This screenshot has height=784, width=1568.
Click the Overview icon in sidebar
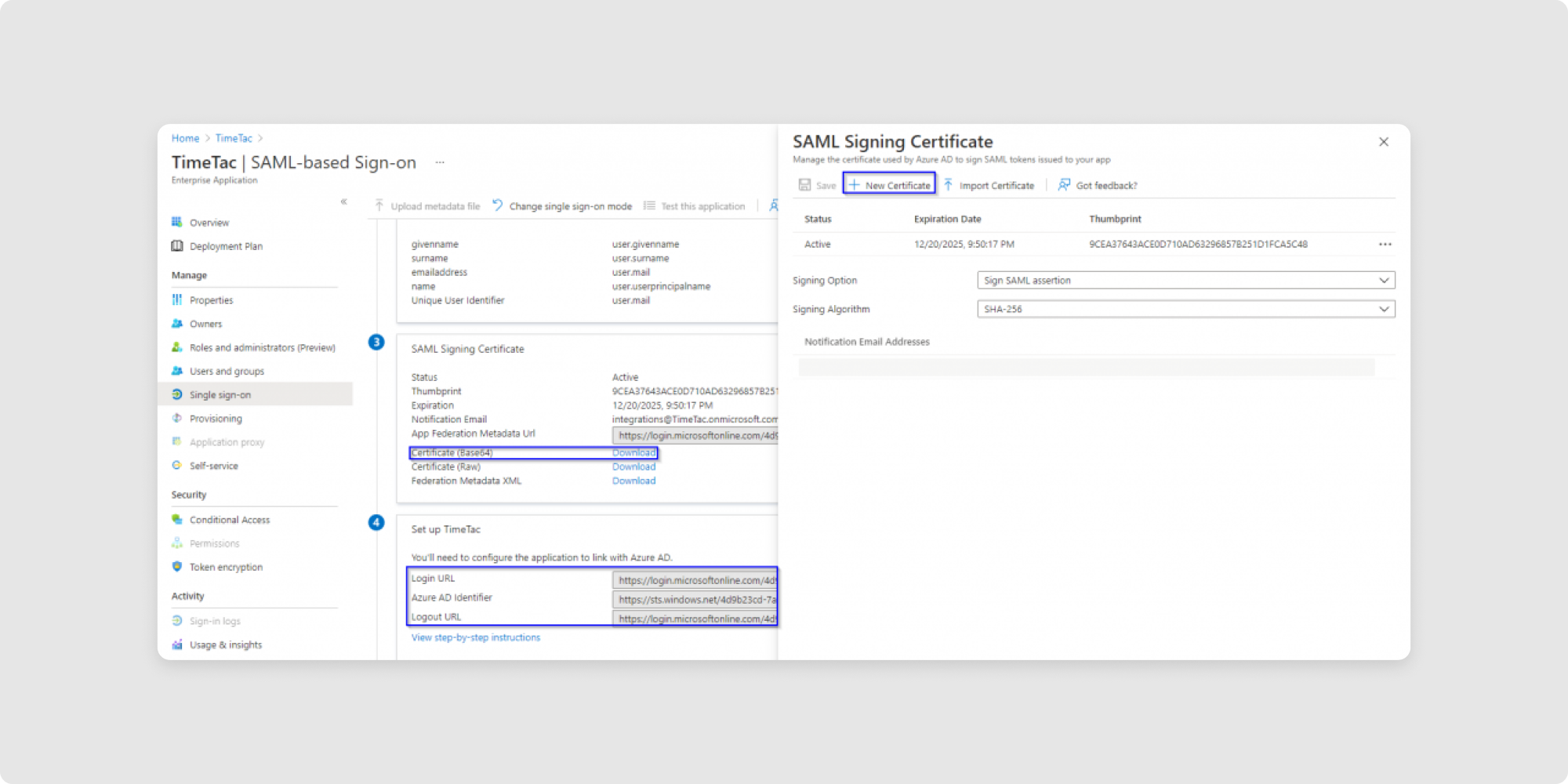click(177, 223)
